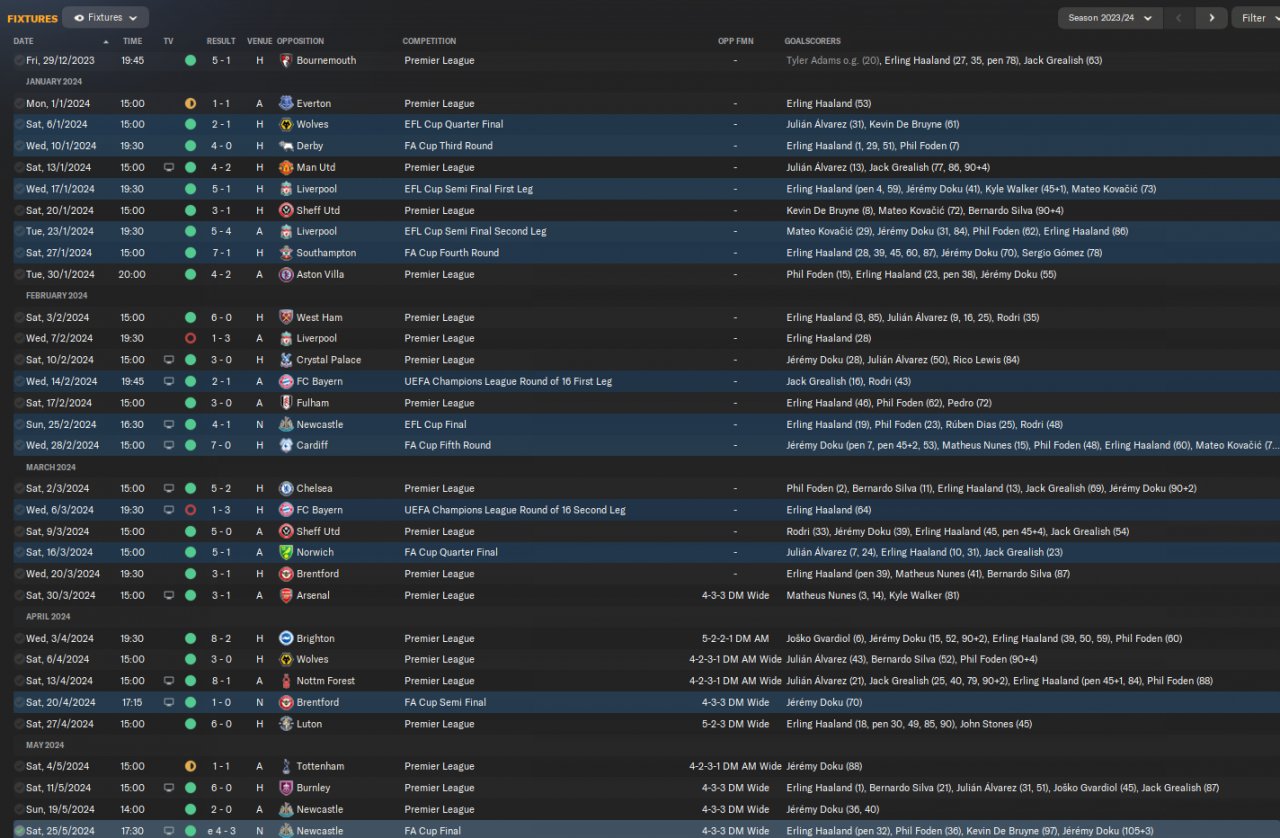
Task: Click the Man Utd club badge
Action: pos(286,168)
